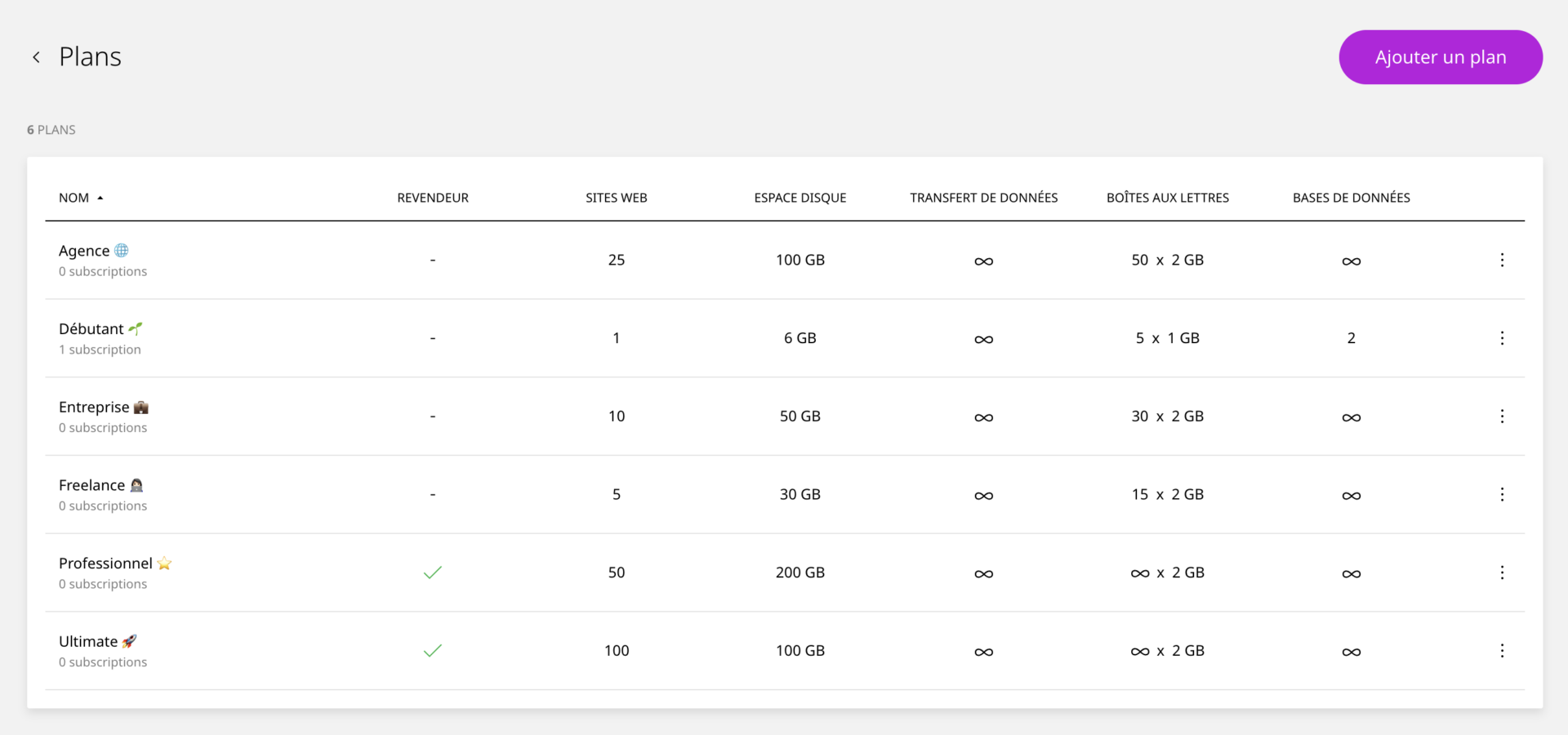Screen dimensions: 1568x735
Task: Click the TRANSFERT DE DONNÉES column header
Action: point(983,197)
